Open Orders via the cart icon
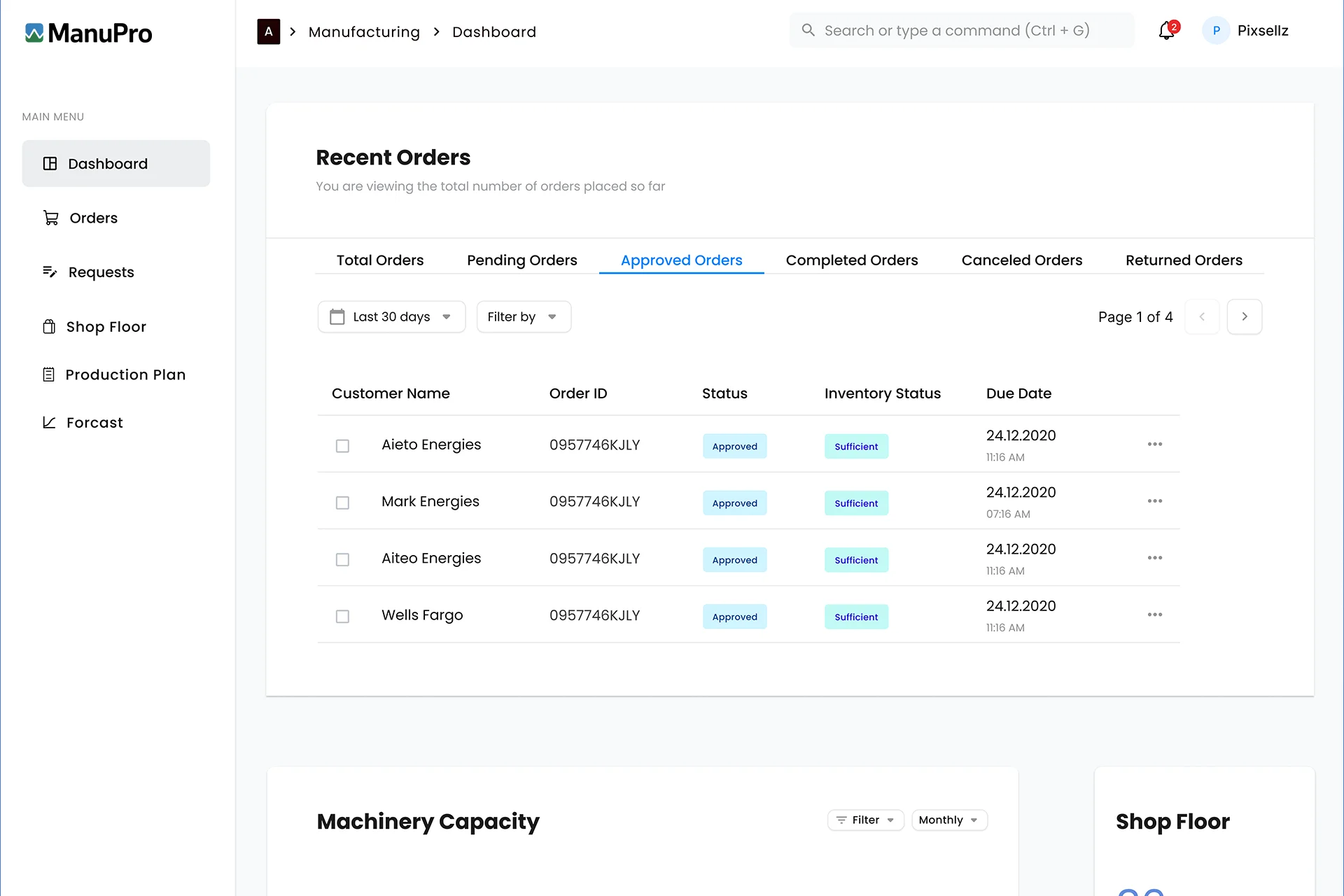The image size is (1344, 896). [x=51, y=218]
